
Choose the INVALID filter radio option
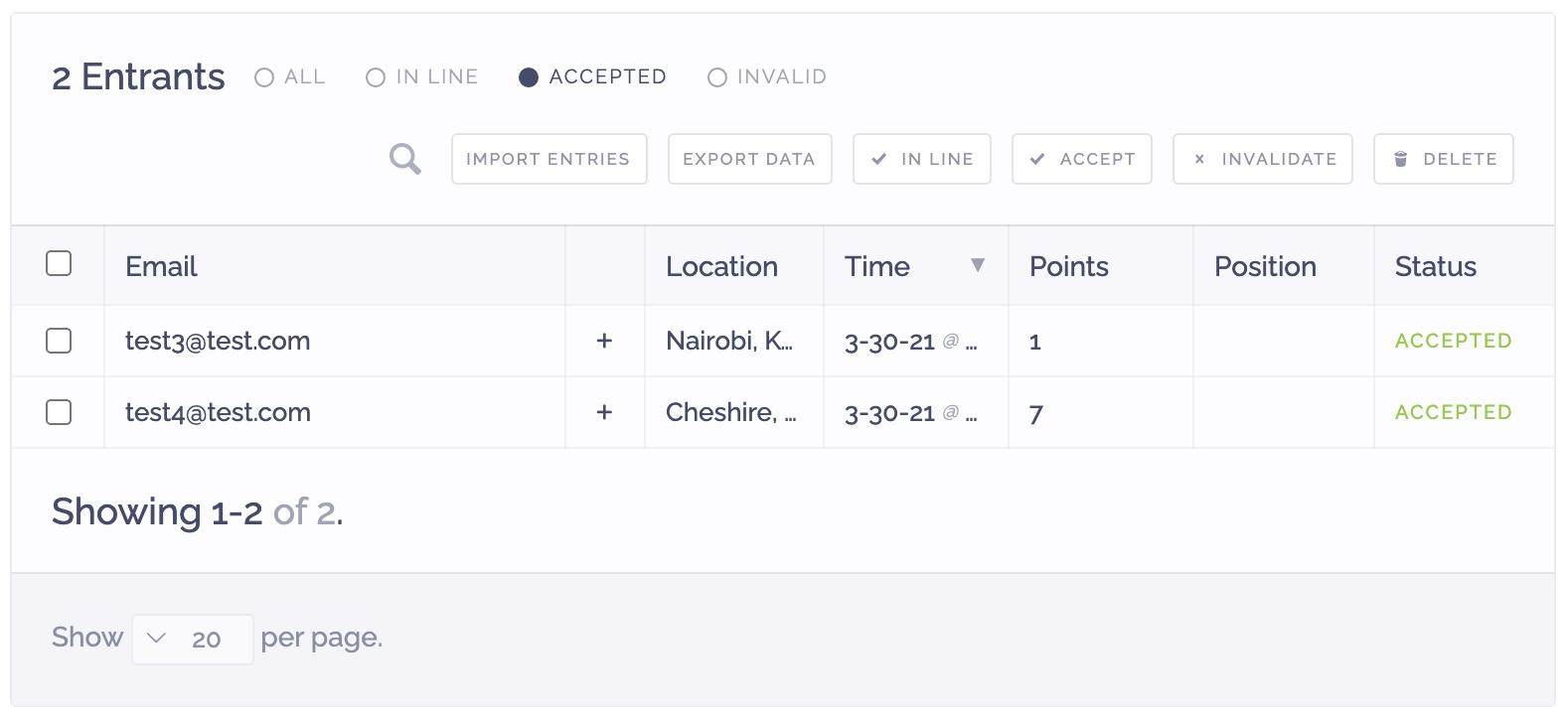coord(766,77)
